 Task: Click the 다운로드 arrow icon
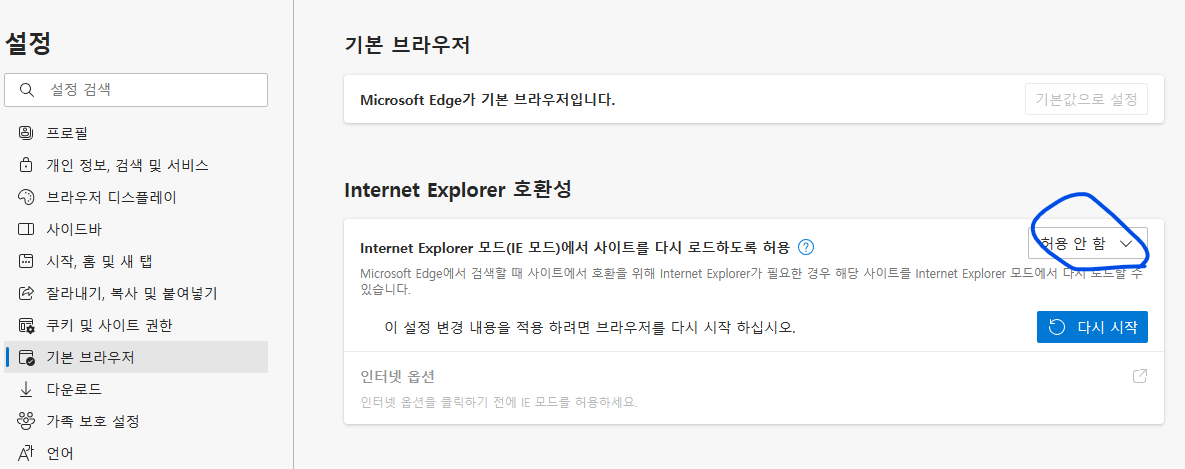26,389
